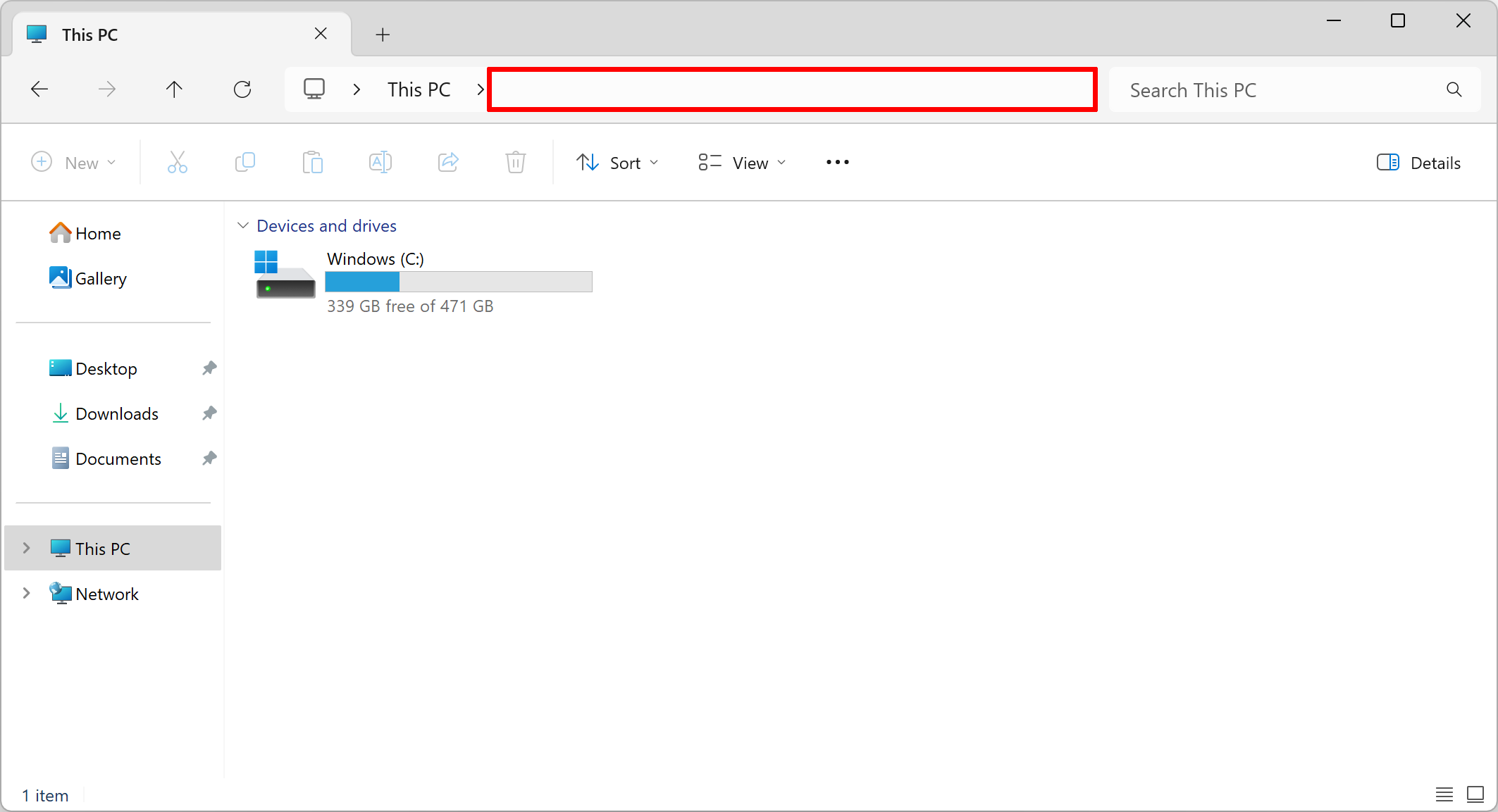Image resolution: width=1498 pixels, height=812 pixels.
Task: Click the Rename icon
Action: click(380, 163)
